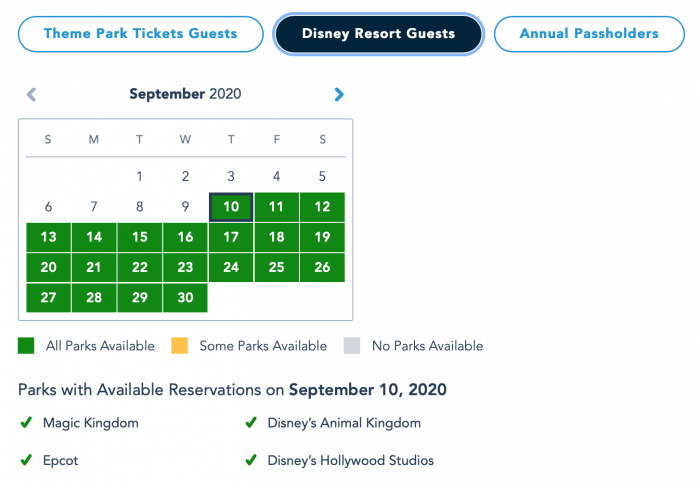Click the checkmark beside Disney's Animal Kingdom
This screenshot has height=489, width=700.
[251, 422]
